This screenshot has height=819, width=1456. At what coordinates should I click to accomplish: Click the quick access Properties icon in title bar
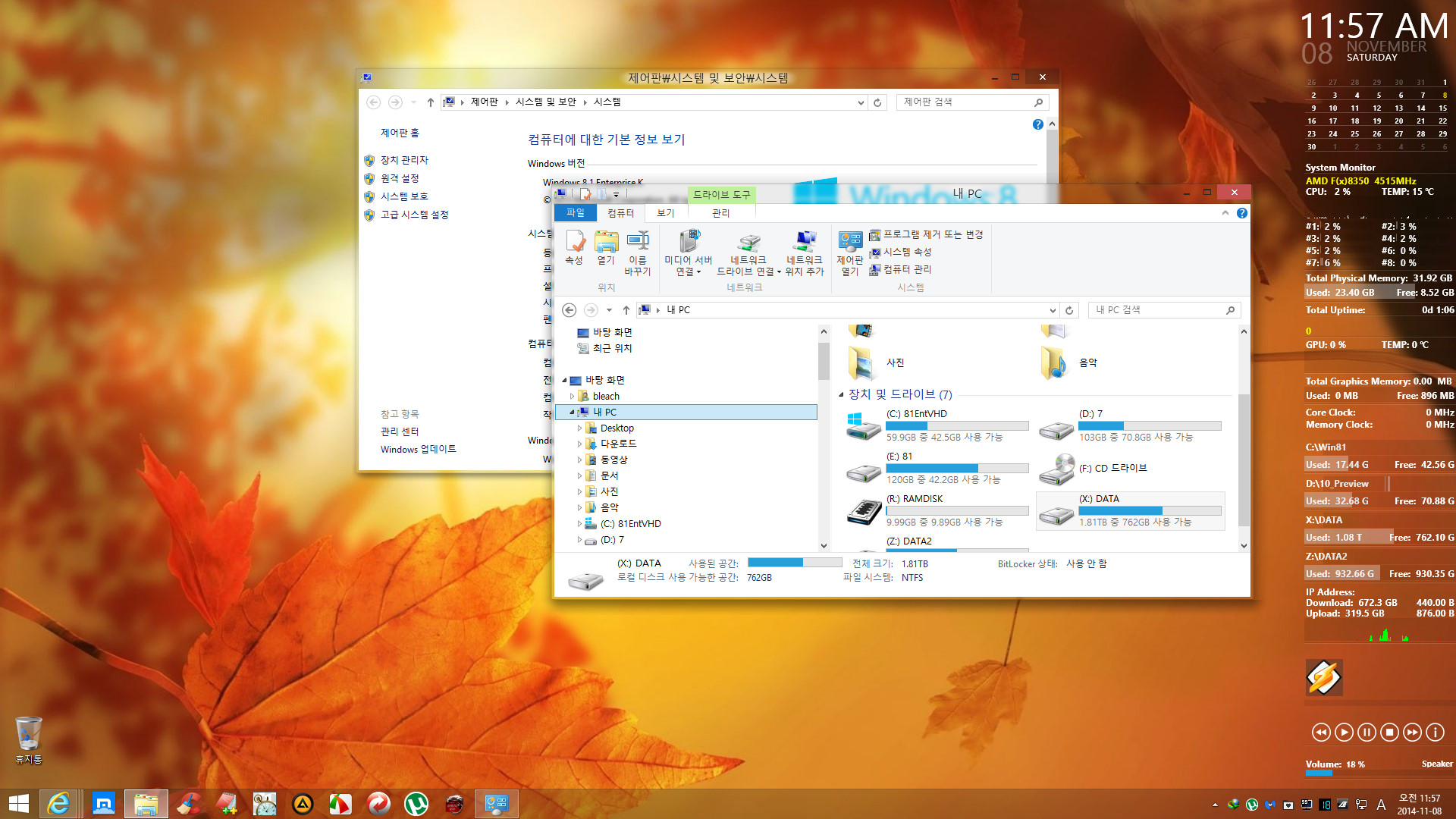[x=585, y=195]
